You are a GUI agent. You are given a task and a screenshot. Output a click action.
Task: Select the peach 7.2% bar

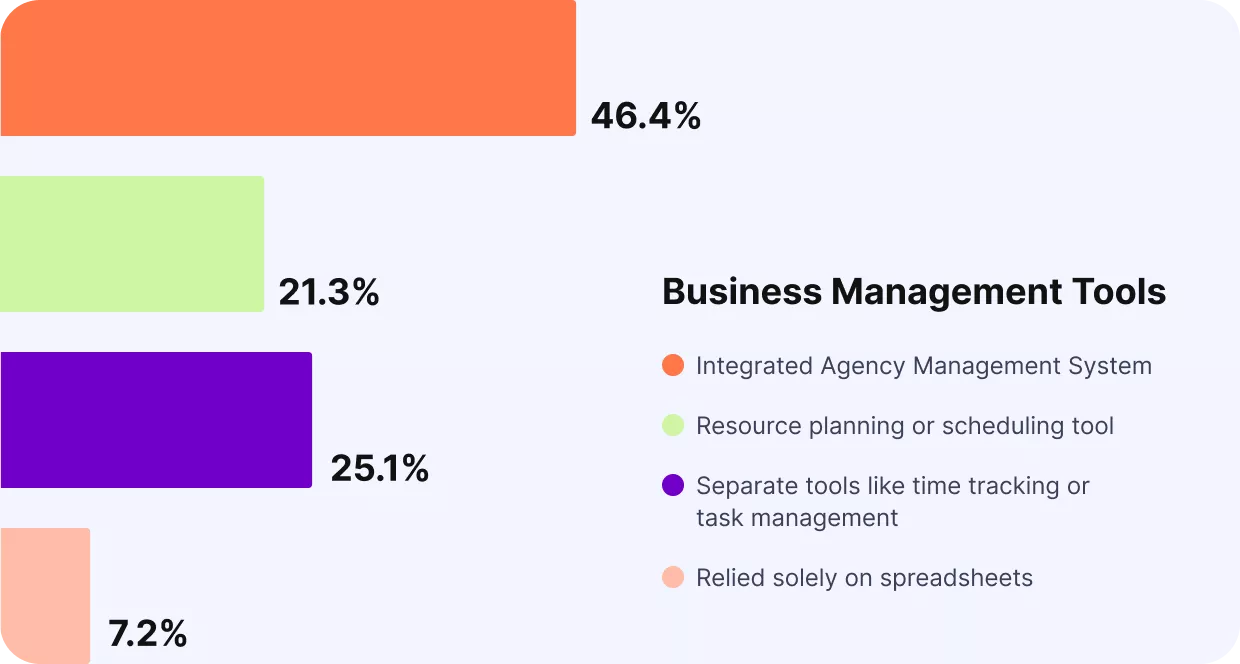tap(45, 595)
